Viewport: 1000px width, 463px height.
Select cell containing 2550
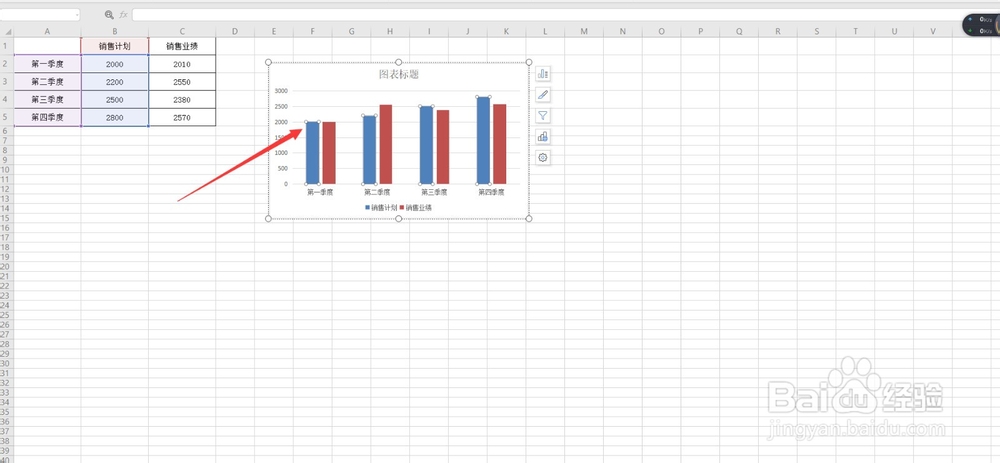click(x=182, y=82)
